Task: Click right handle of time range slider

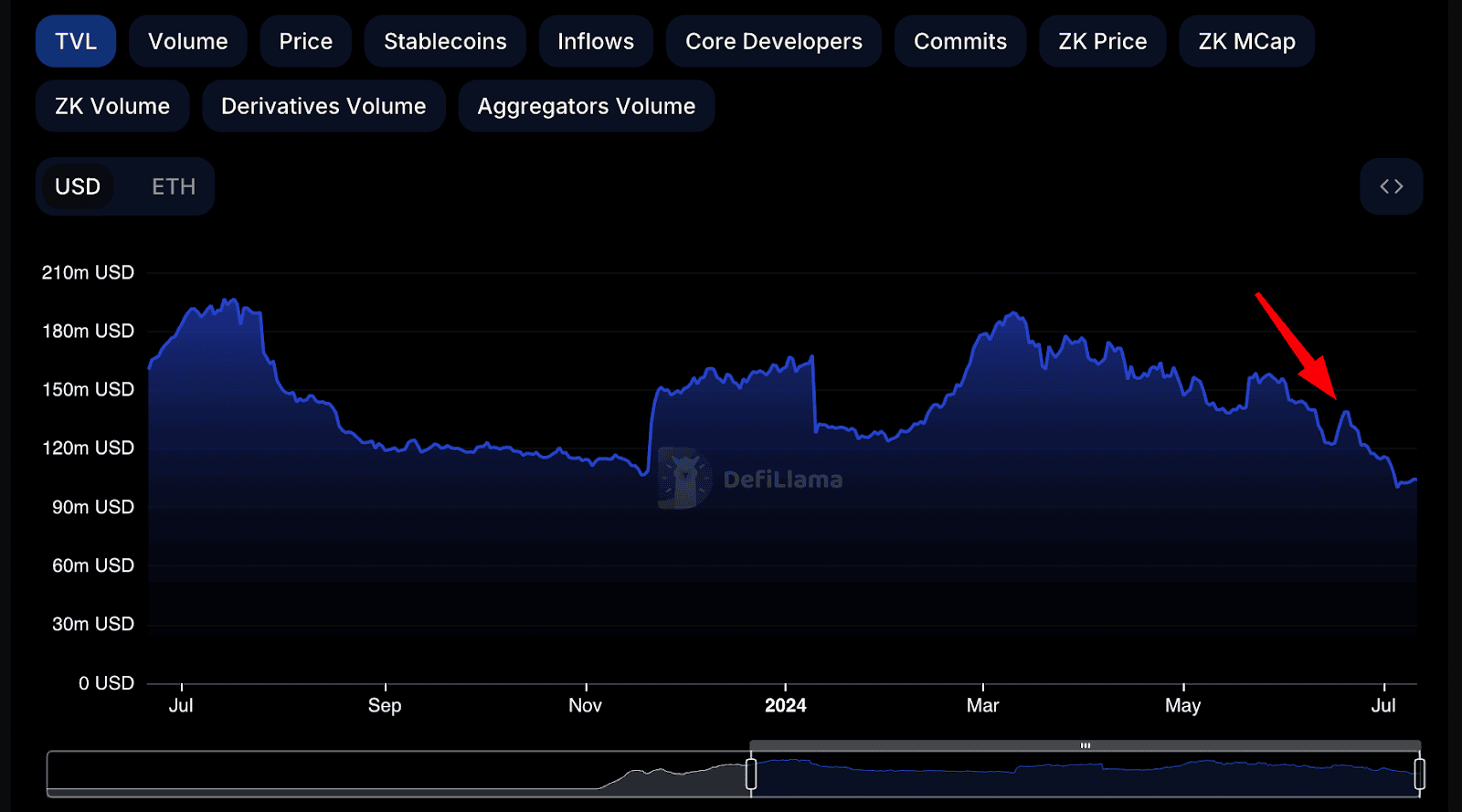Action: 1419,774
